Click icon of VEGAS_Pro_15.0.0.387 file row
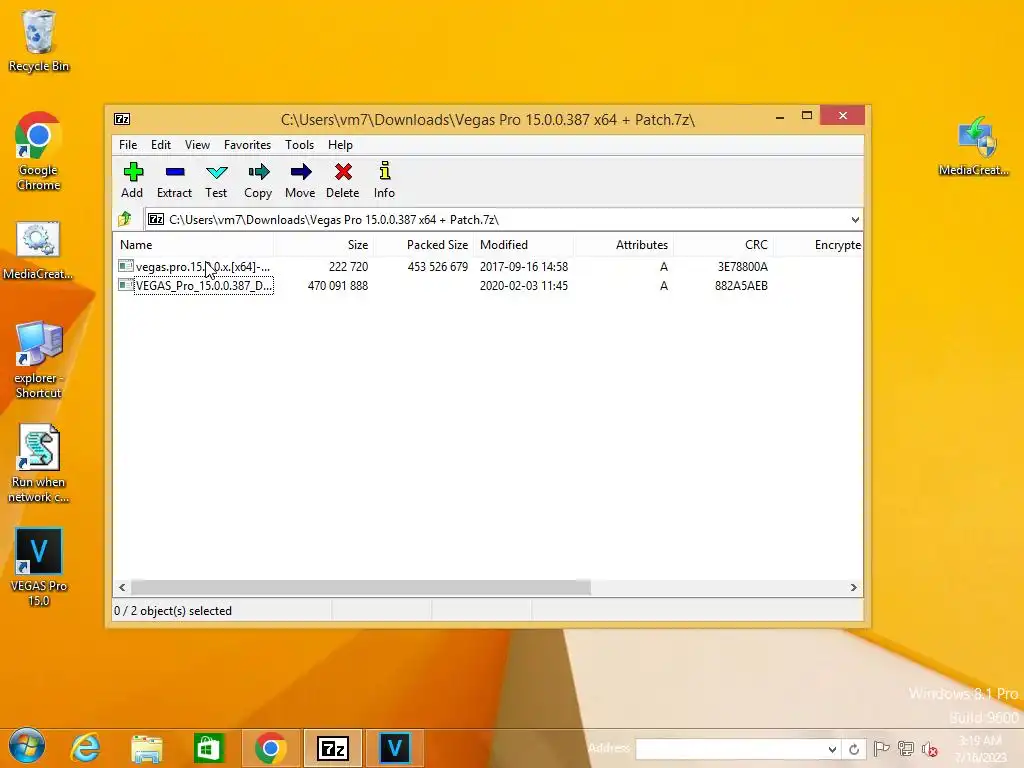 coord(125,285)
